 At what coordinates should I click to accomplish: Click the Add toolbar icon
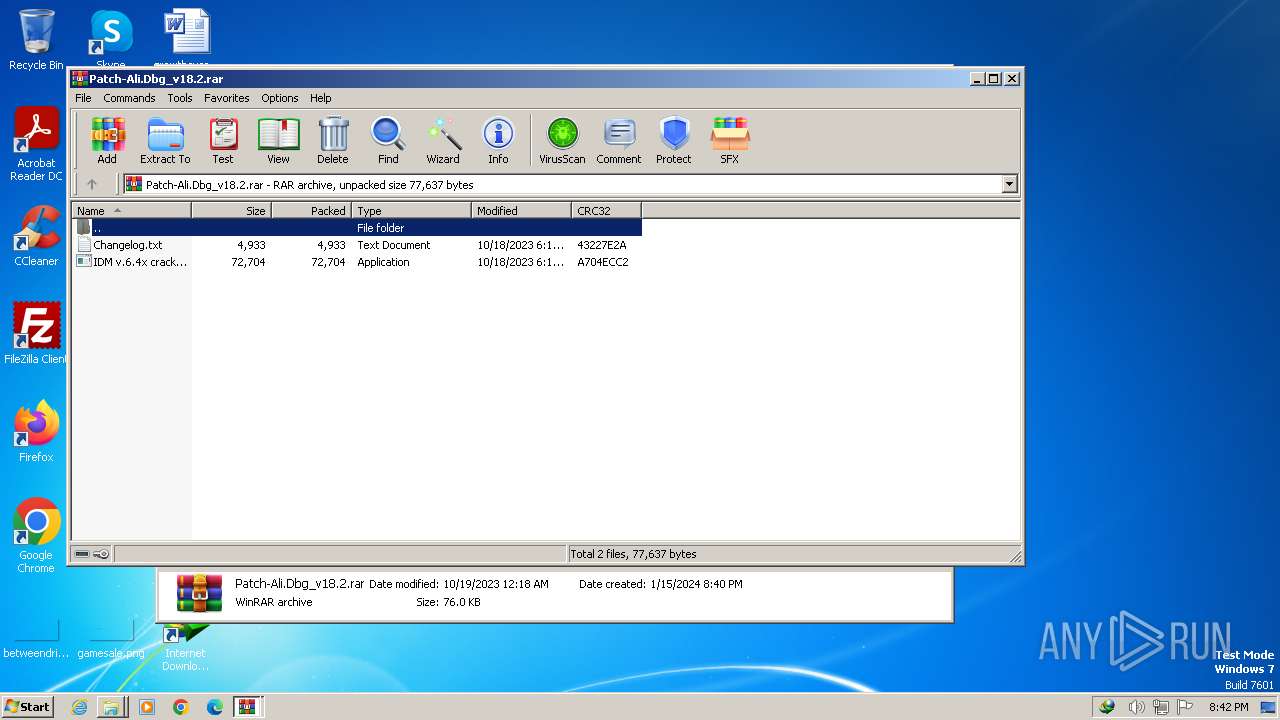pyautogui.click(x=107, y=140)
